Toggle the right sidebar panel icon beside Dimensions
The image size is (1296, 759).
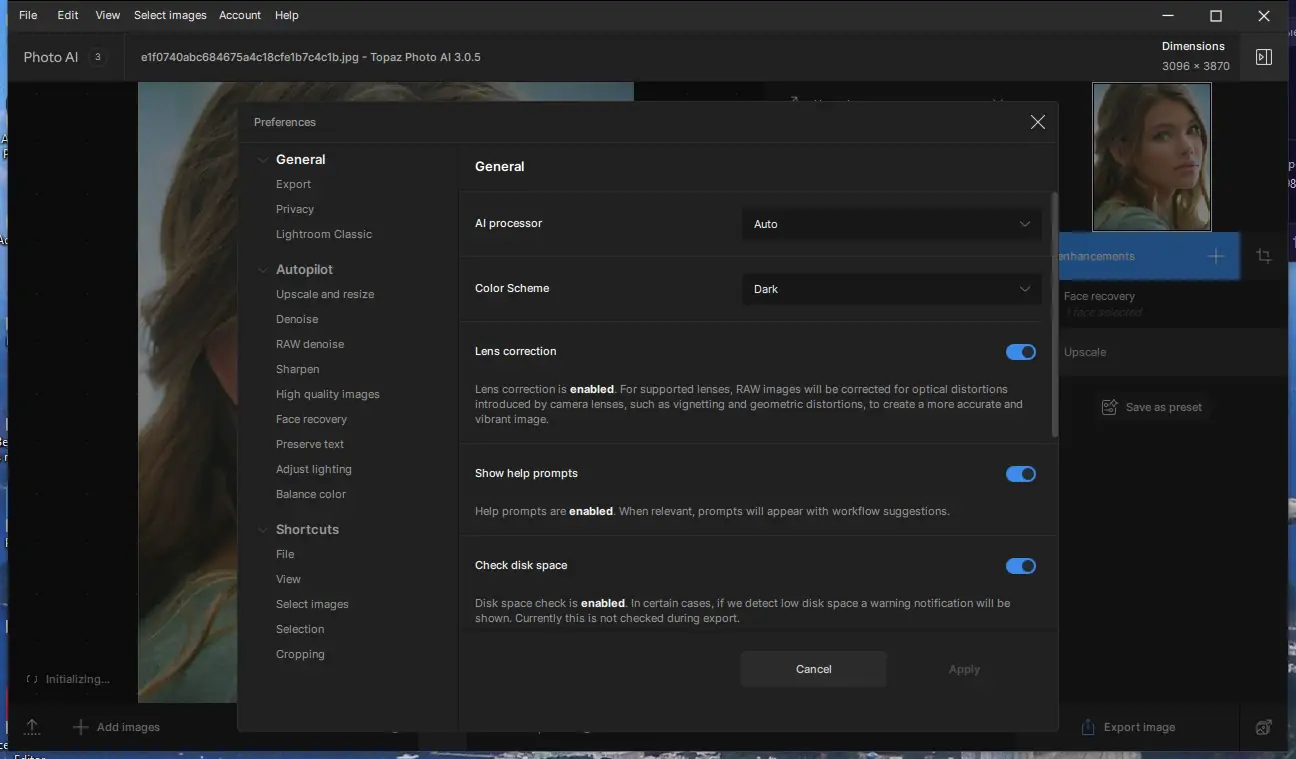(x=1264, y=57)
